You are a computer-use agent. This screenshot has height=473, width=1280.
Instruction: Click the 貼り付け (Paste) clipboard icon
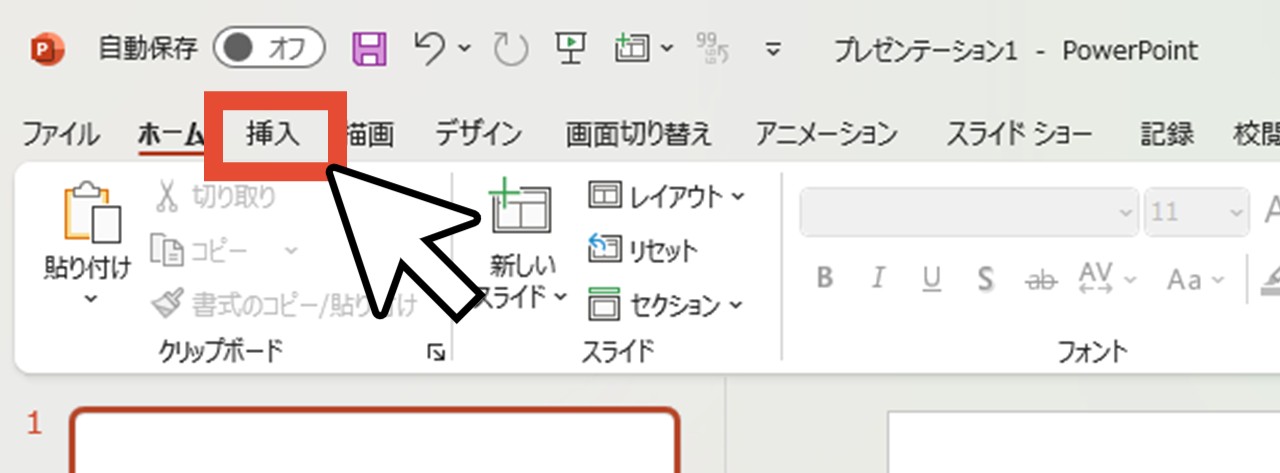(91, 211)
